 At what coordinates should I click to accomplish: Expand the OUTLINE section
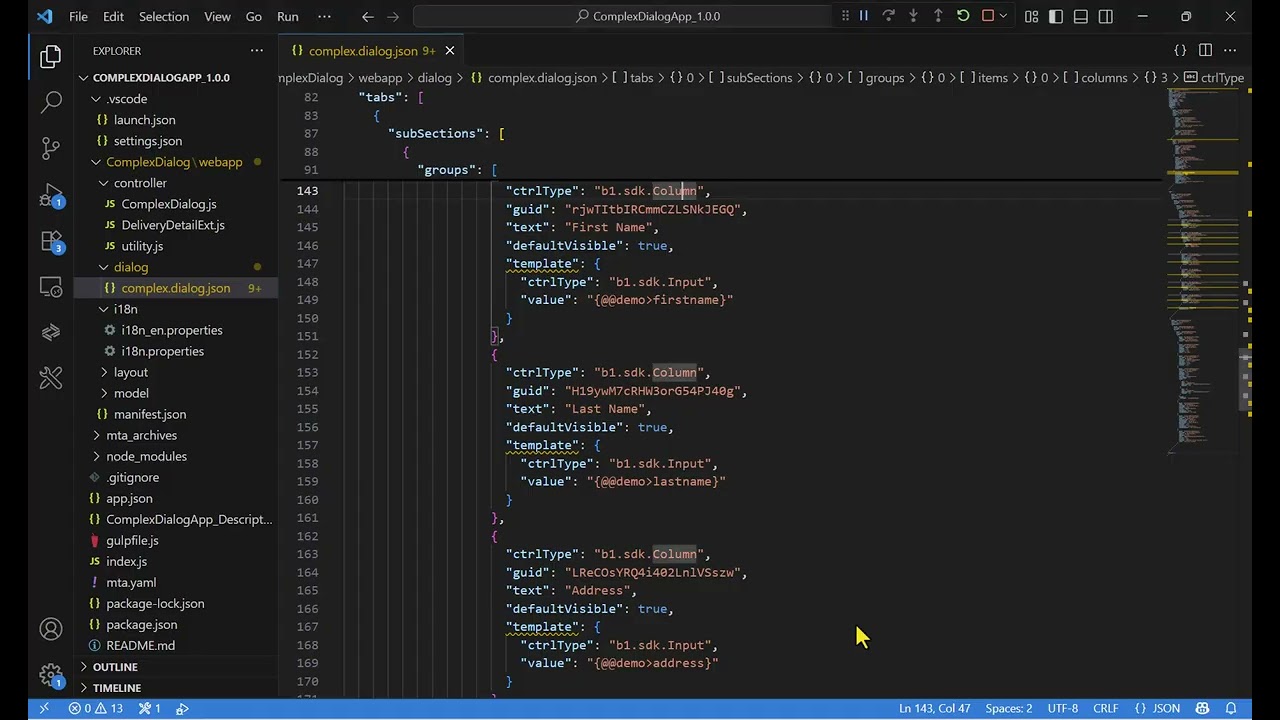[x=176, y=667]
